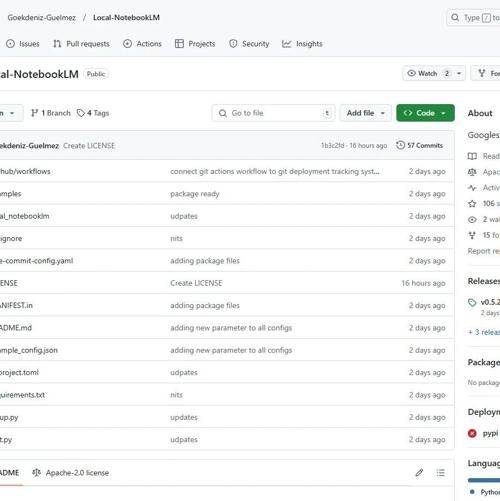Open the v0.5.2 release tag
Viewport: 500px width, 501px height.
490,302
